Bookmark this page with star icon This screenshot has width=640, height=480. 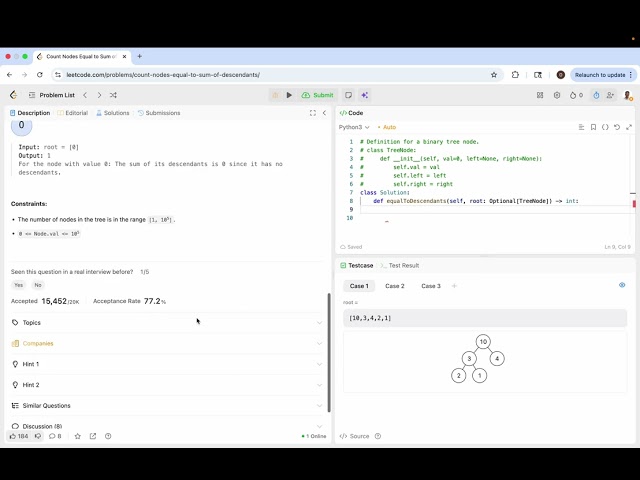[x=494, y=75]
